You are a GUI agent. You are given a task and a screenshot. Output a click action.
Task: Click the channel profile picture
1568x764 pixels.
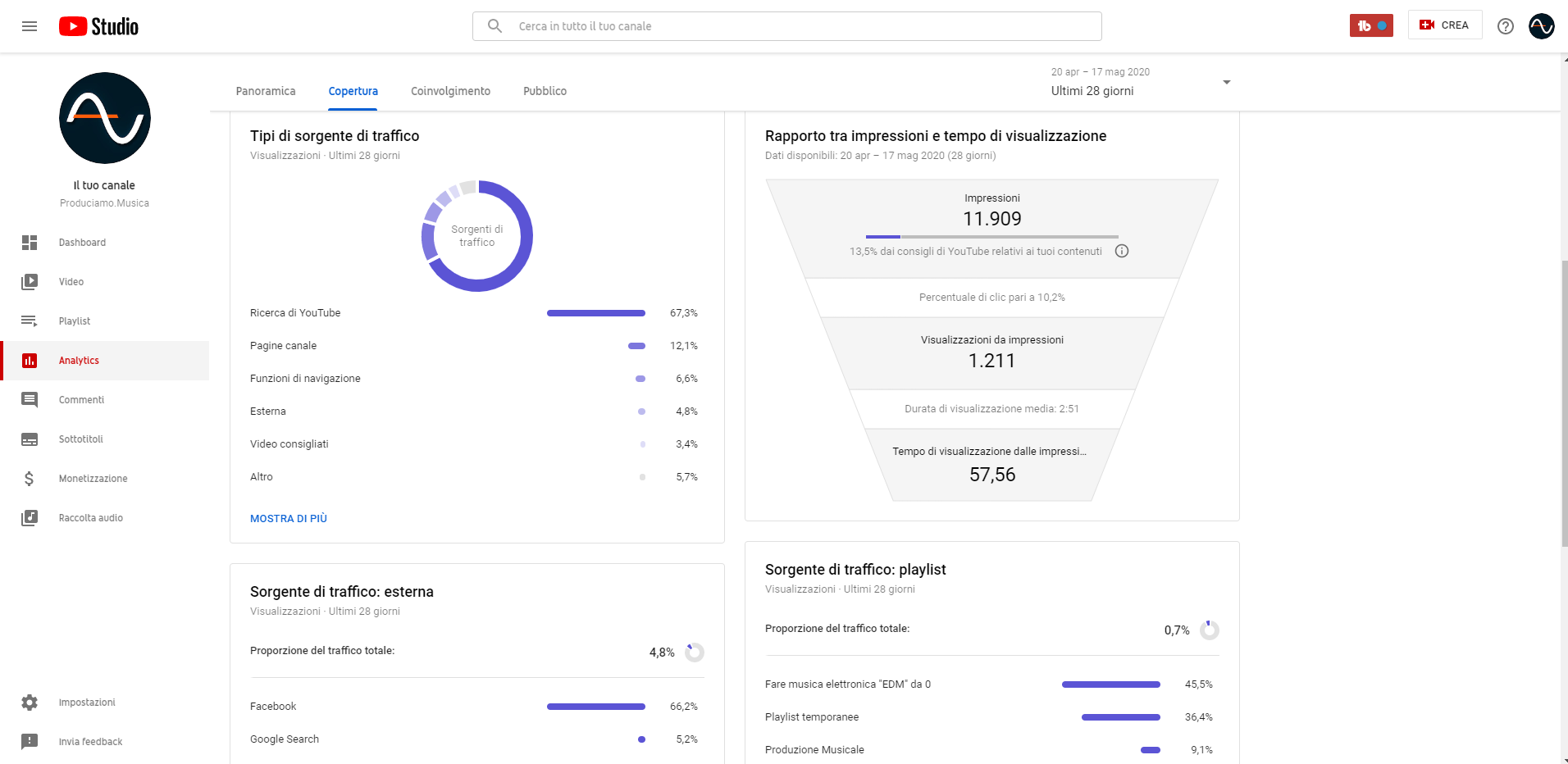click(105, 118)
